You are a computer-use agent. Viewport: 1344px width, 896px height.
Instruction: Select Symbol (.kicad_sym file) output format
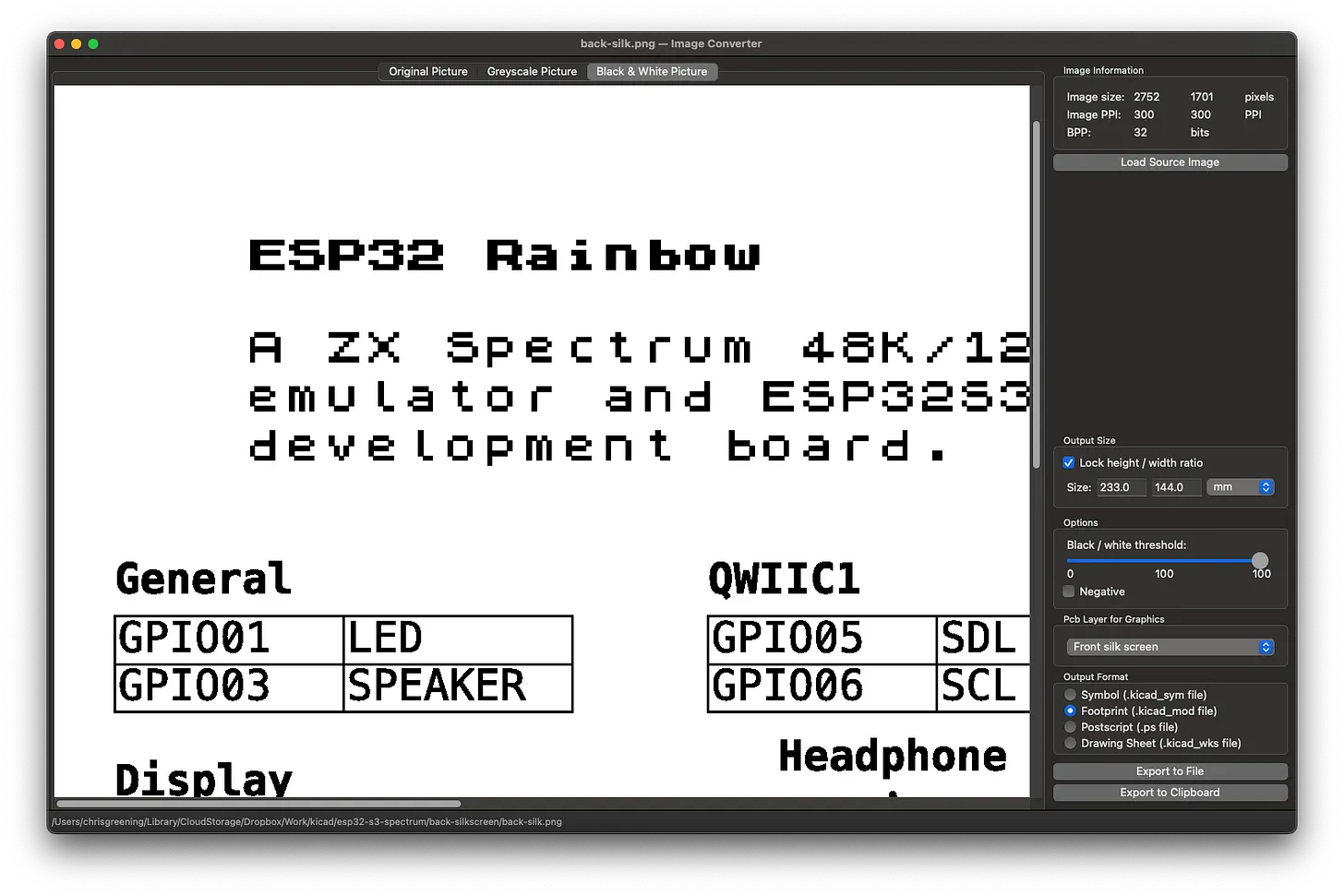coord(1071,695)
